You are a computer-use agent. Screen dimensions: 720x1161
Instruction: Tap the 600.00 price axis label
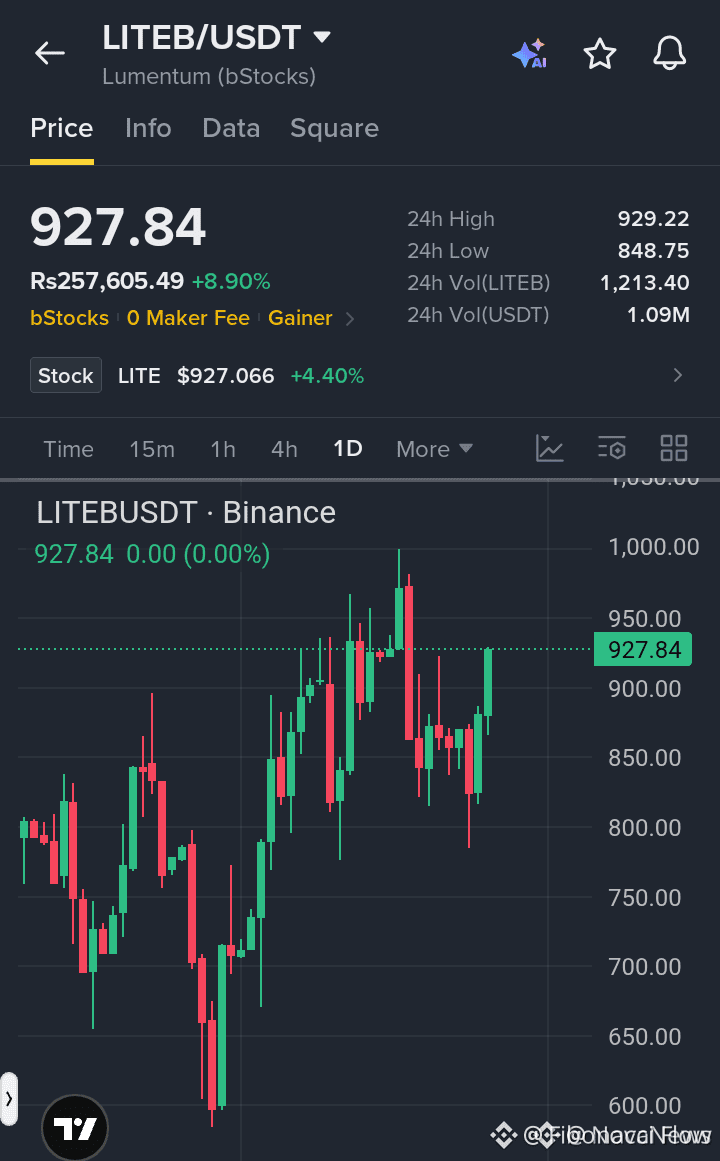pyautogui.click(x=644, y=1105)
